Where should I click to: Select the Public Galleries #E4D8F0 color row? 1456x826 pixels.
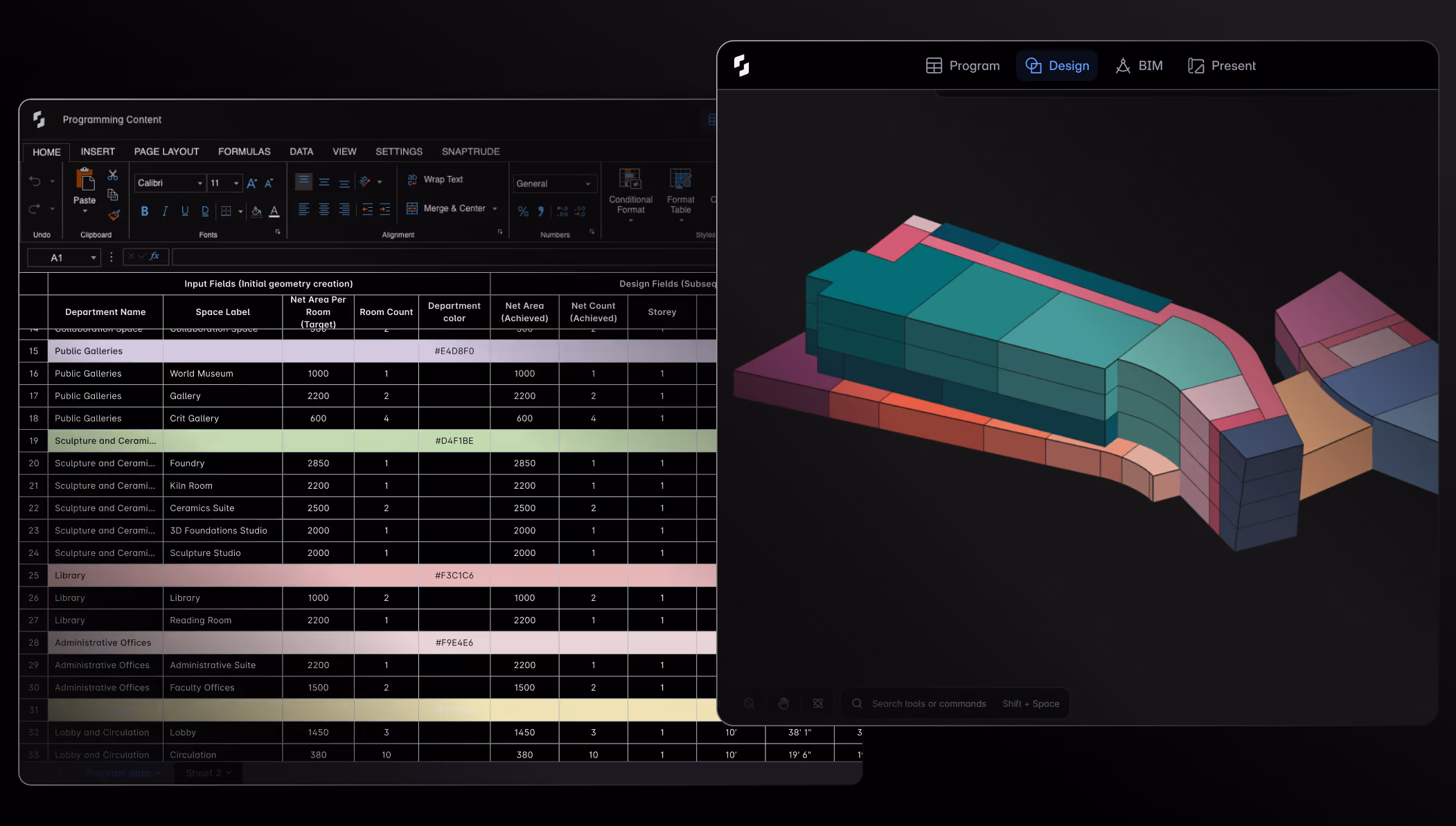(x=382, y=351)
